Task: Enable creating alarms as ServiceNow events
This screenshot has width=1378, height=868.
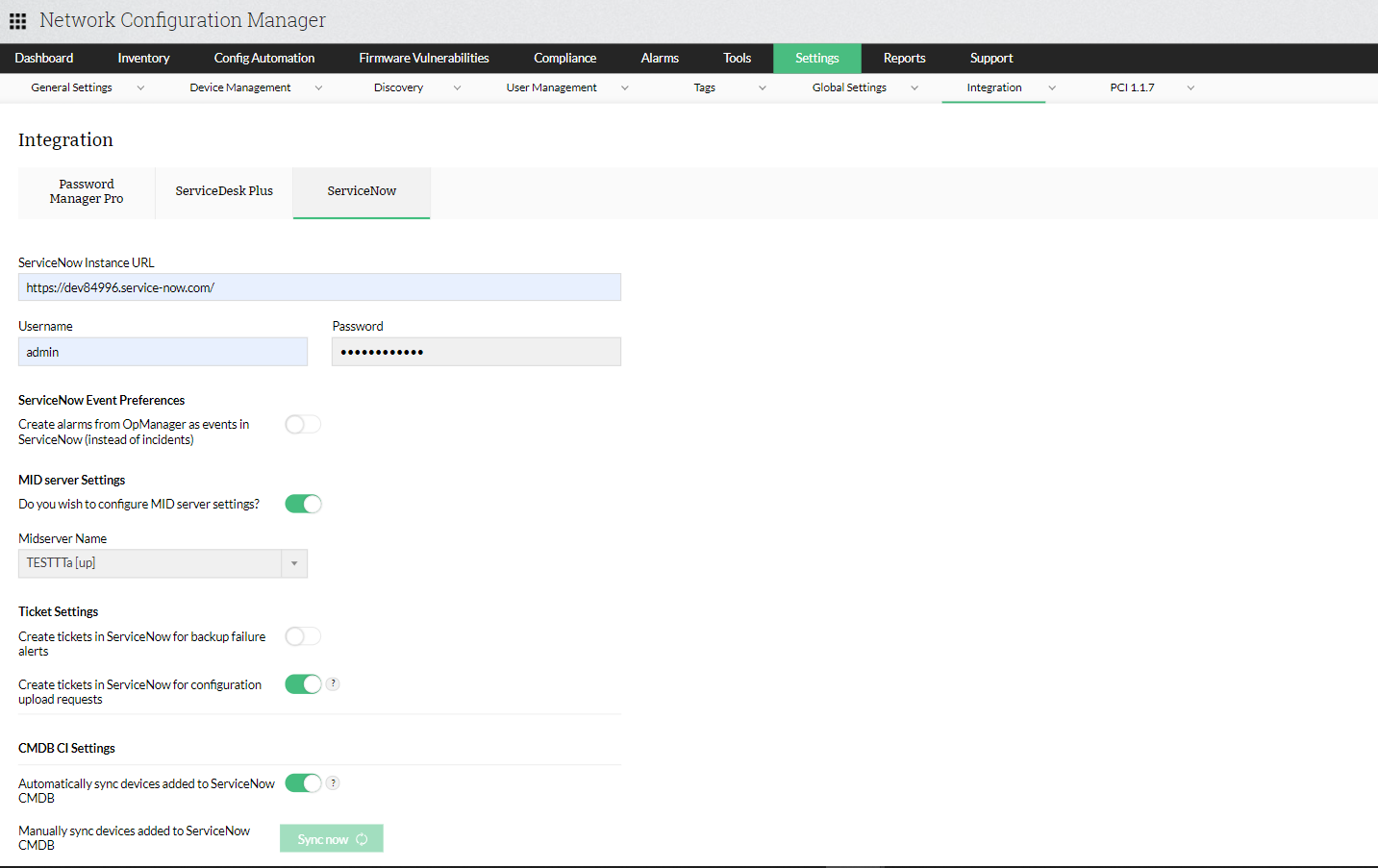Action: click(x=303, y=424)
